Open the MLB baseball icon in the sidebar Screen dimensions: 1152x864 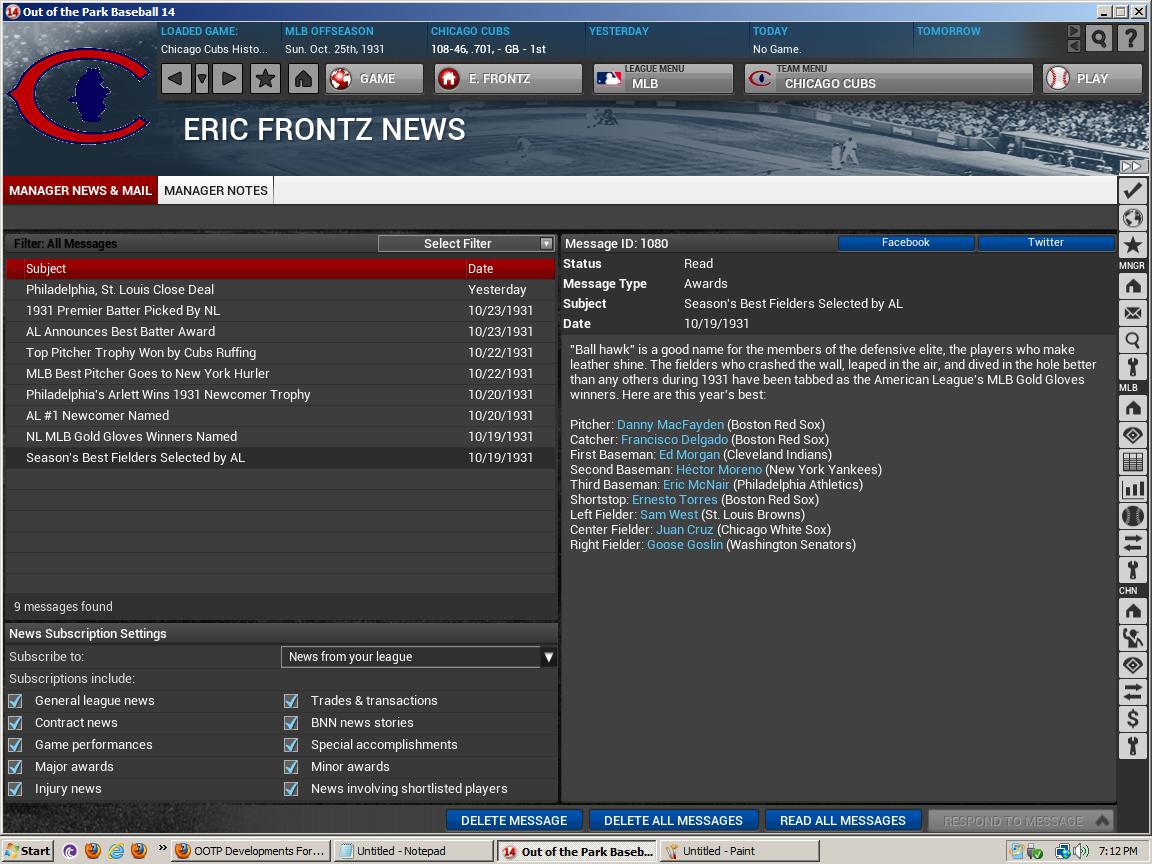(1132, 516)
